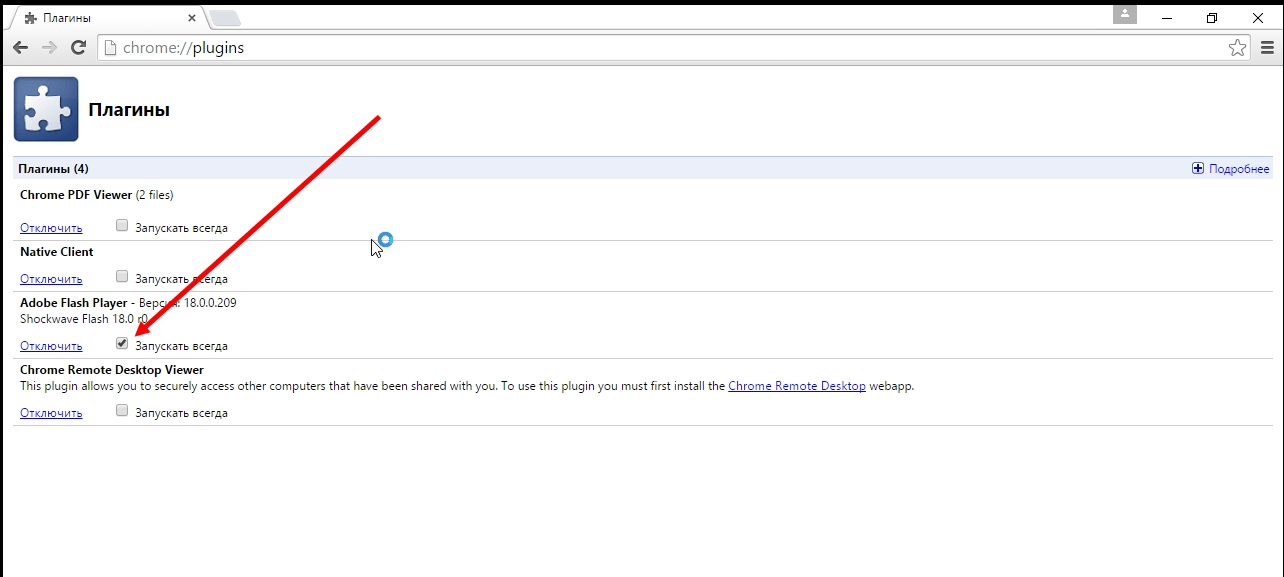Restore down the Chrome window
This screenshot has height=577, width=1284.
pos(1212,17)
